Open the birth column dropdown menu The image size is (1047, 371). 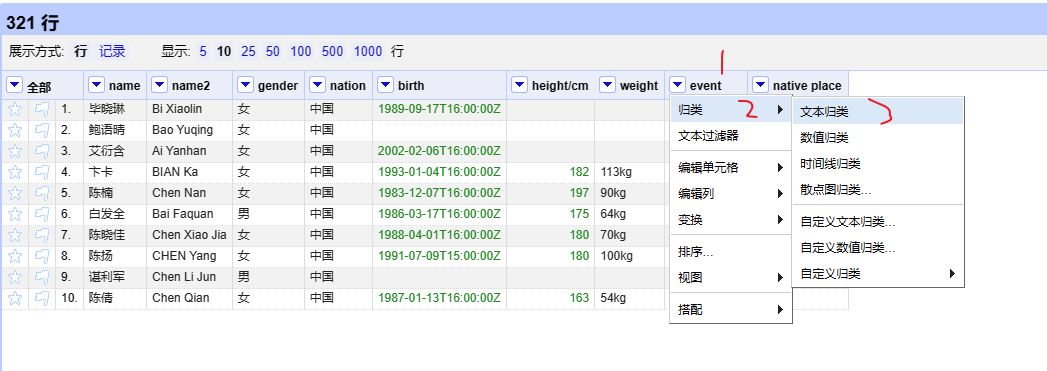coord(386,85)
